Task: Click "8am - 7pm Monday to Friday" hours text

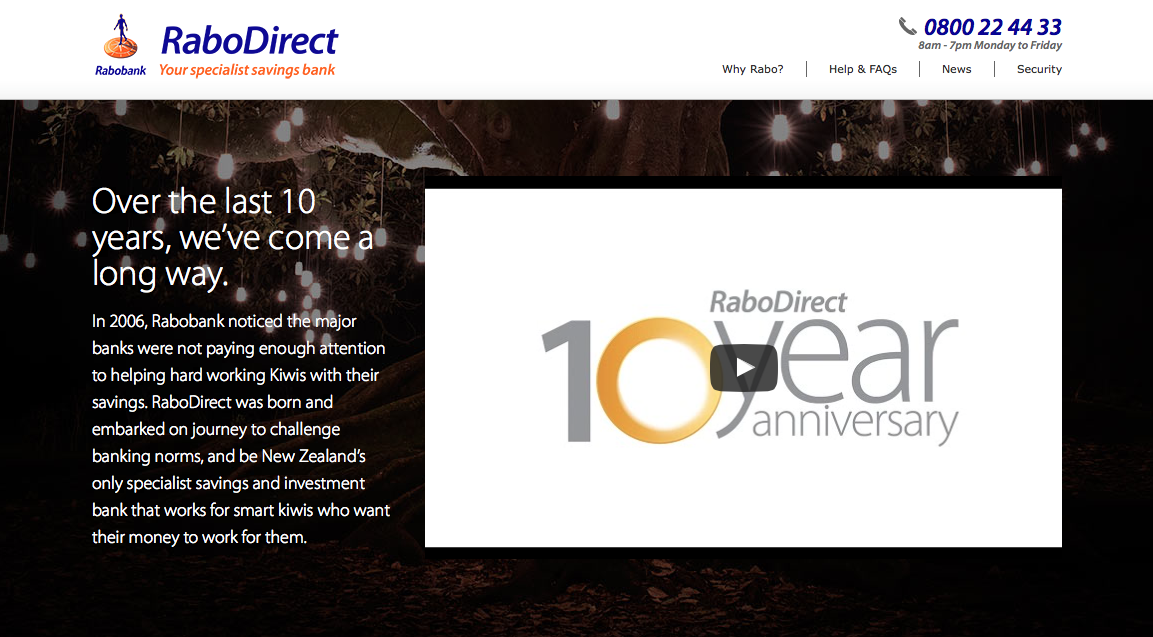Action: [x=990, y=46]
